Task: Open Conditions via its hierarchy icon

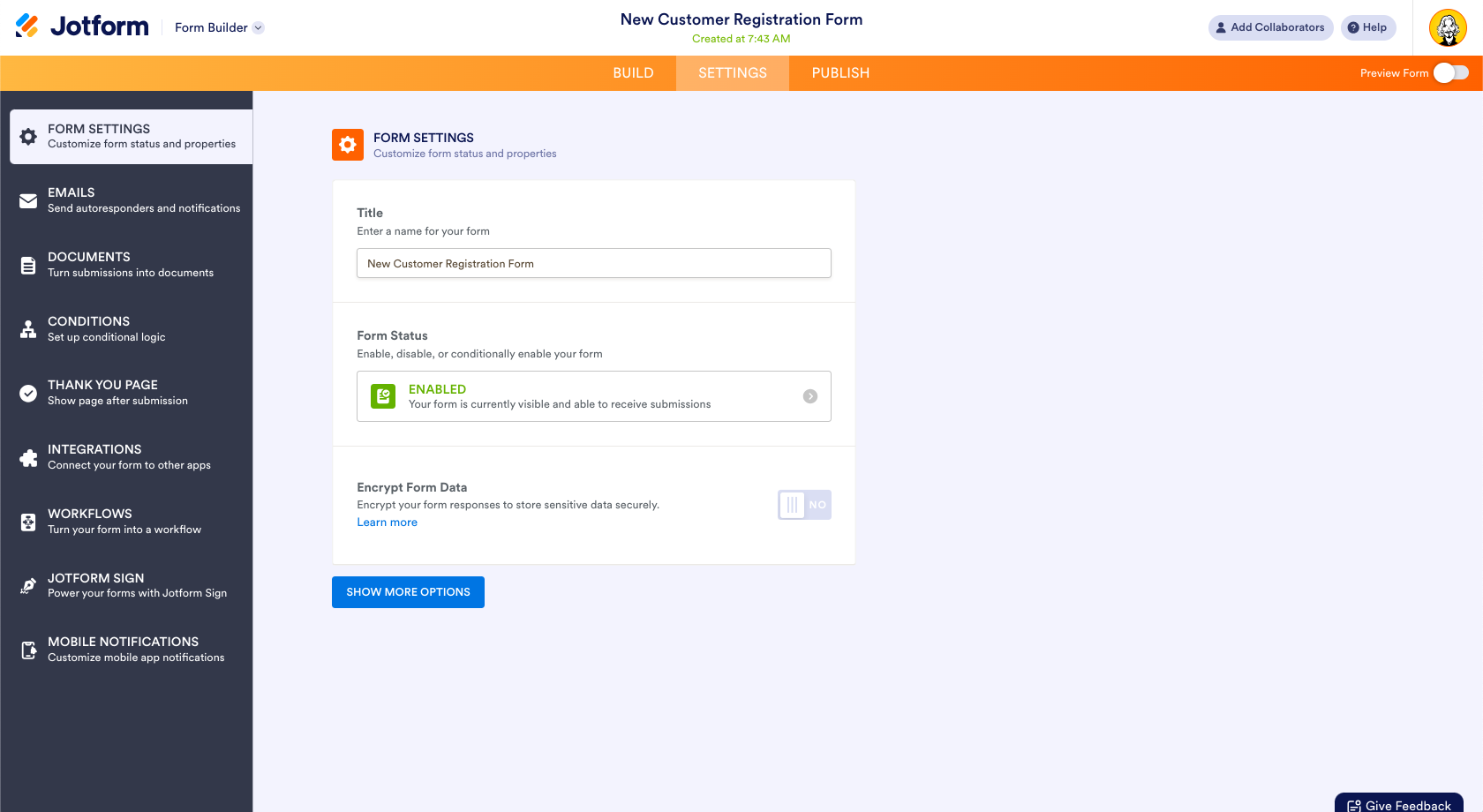Action: [28, 329]
